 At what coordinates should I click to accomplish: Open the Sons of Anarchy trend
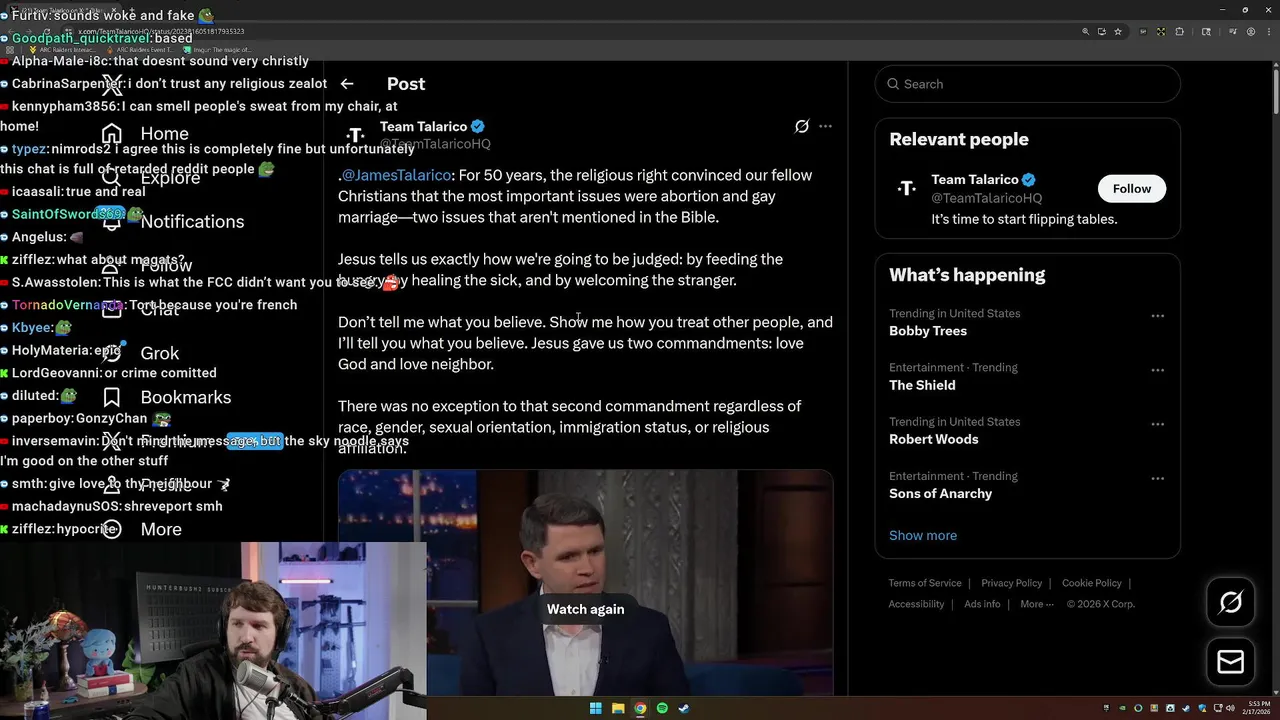click(940, 493)
